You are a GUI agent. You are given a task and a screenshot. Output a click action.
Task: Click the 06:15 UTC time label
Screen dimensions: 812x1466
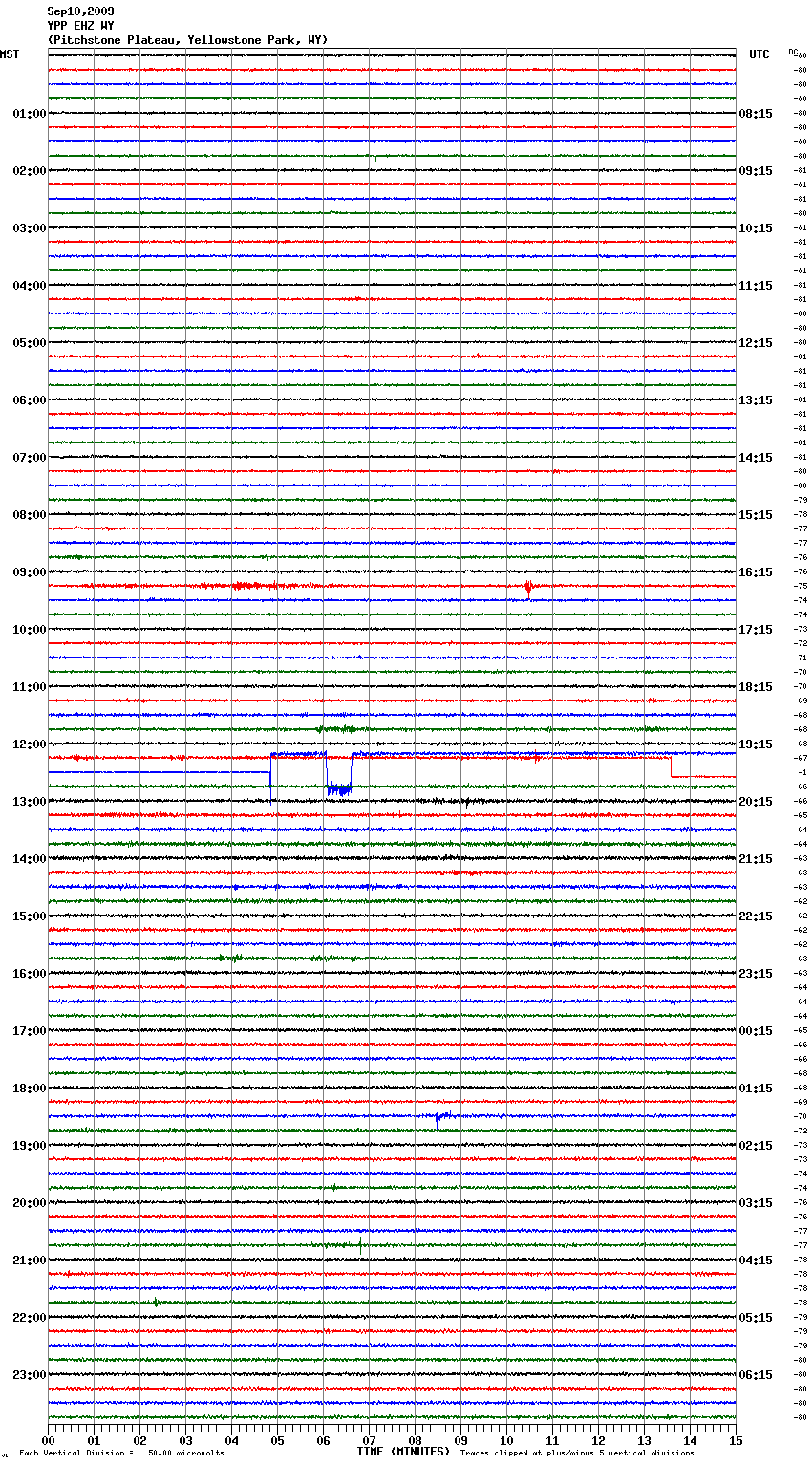[756, 1375]
